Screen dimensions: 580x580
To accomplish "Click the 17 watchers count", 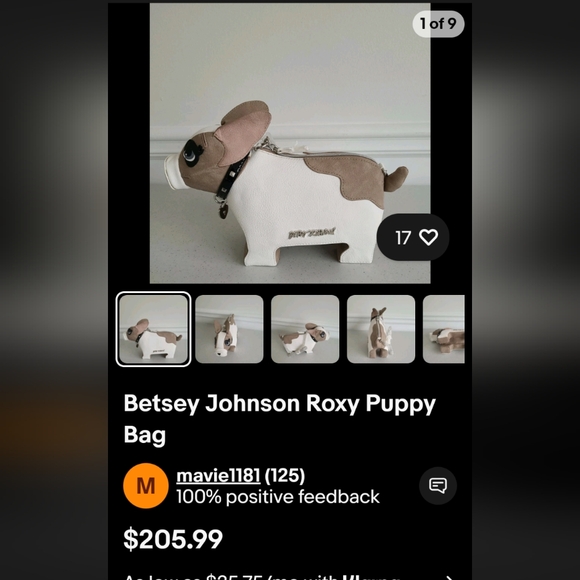I will click(403, 237).
